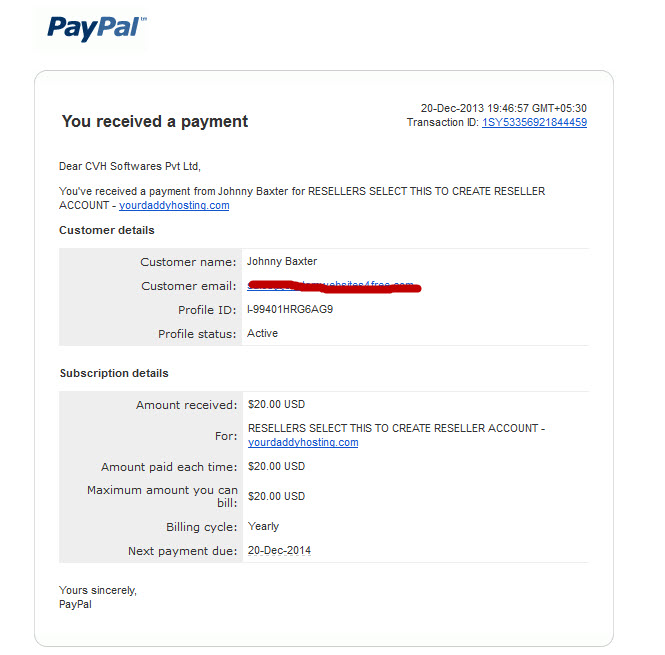Click the You received a payment heading
Viewport: 665px width, 655px height.
pyautogui.click(x=155, y=122)
